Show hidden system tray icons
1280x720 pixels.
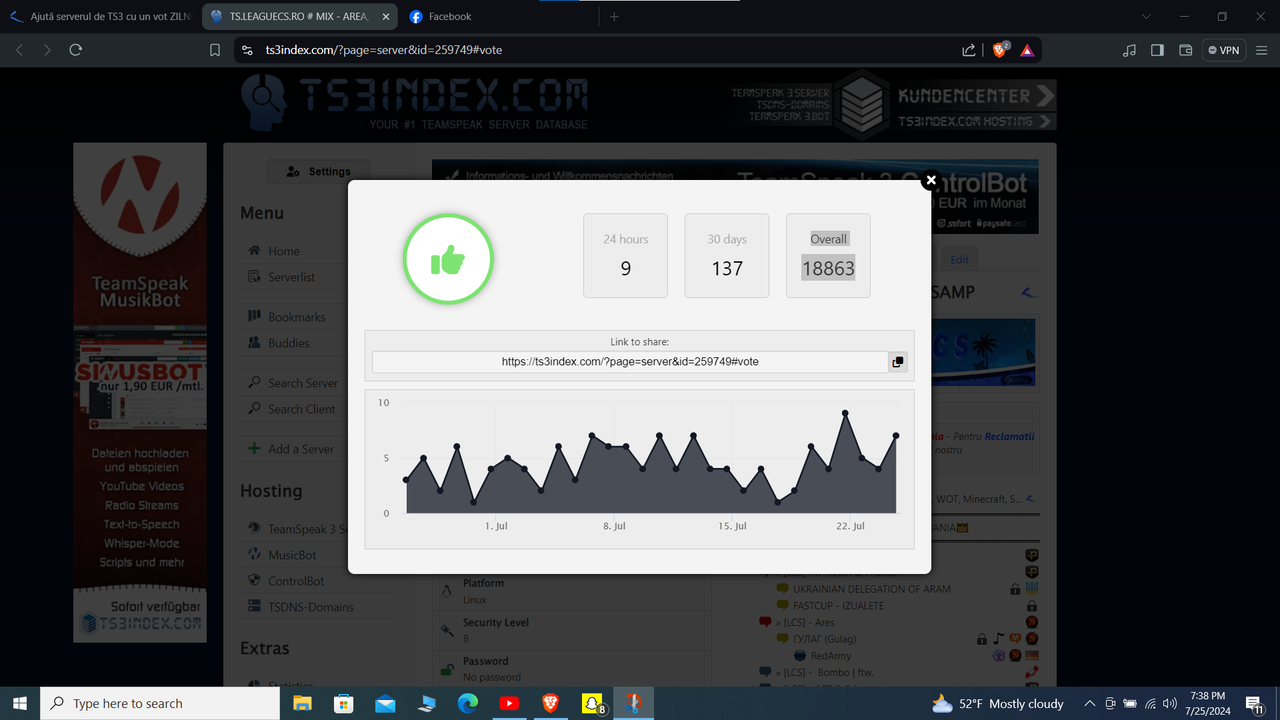click(1091, 704)
